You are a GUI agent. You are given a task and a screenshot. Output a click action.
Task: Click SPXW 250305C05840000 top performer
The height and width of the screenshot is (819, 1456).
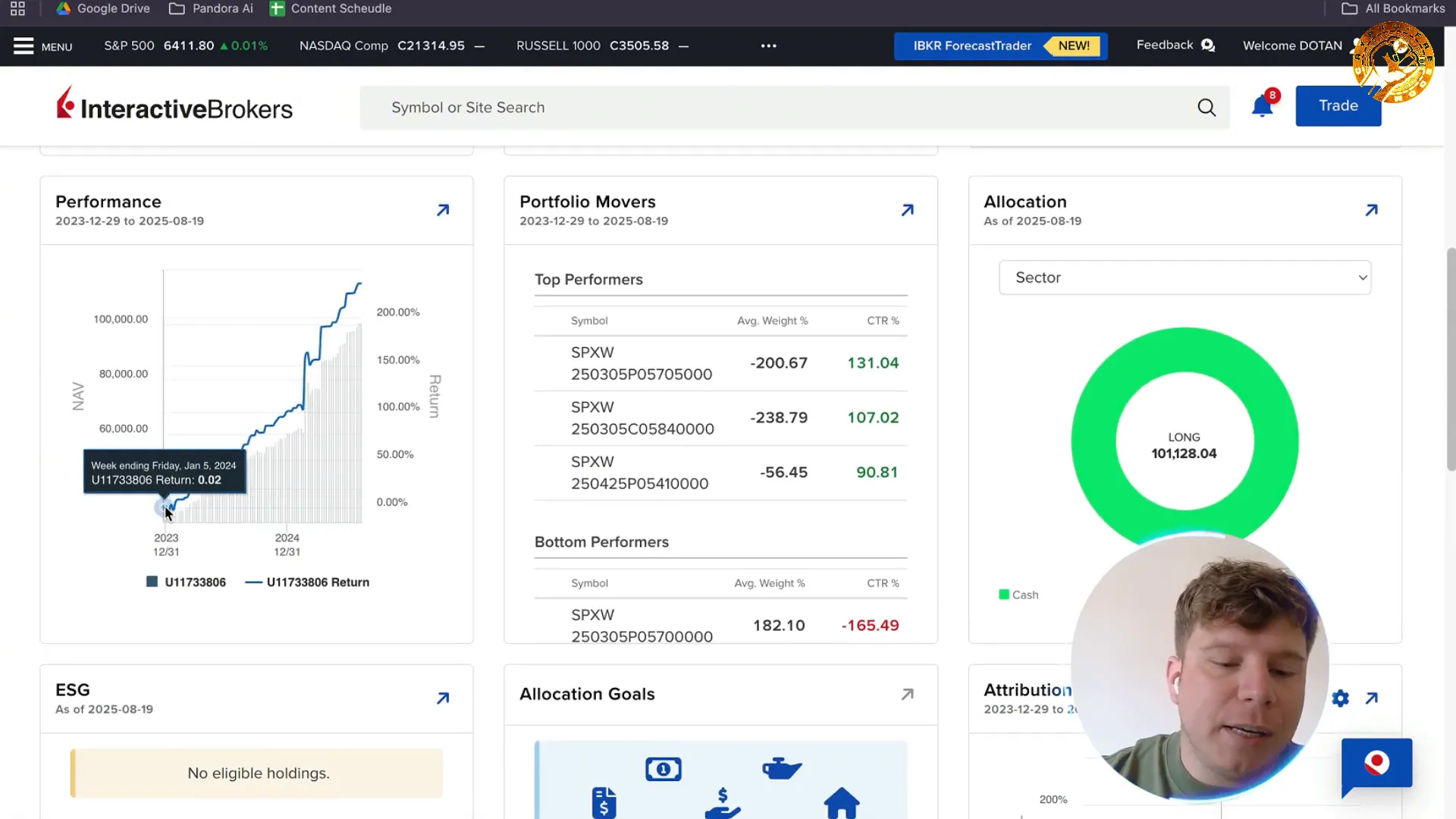[642, 419]
